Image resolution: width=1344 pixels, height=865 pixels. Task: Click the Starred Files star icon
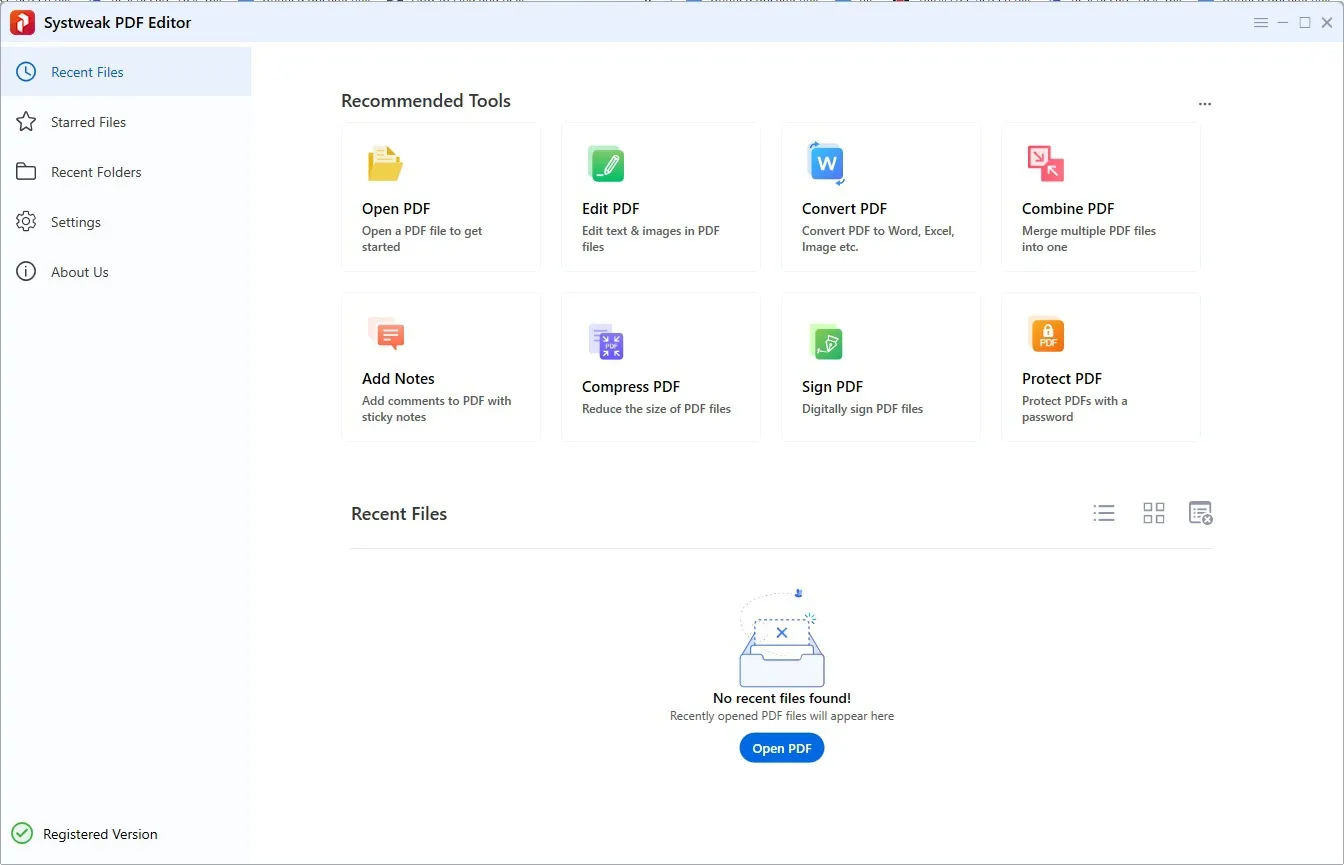(26, 122)
